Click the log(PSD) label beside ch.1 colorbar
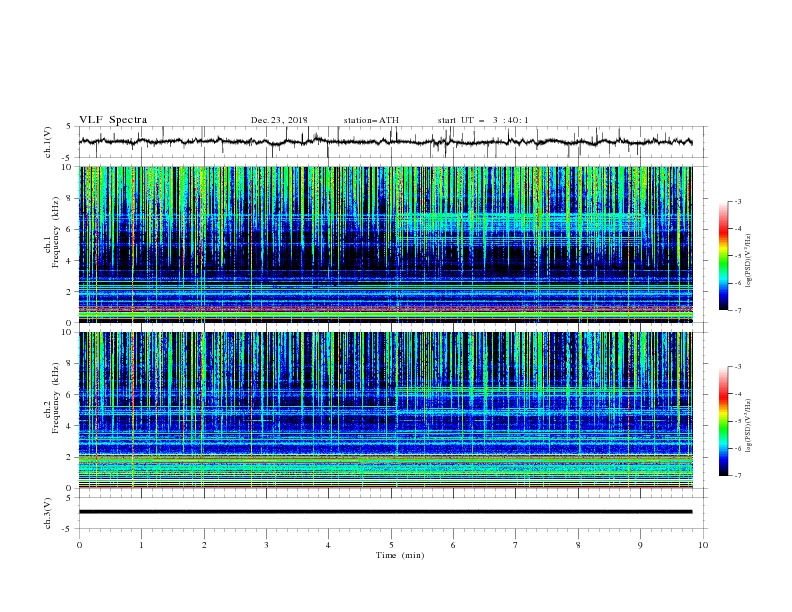The width and height of the screenshot is (792, 612). (749, 261)
